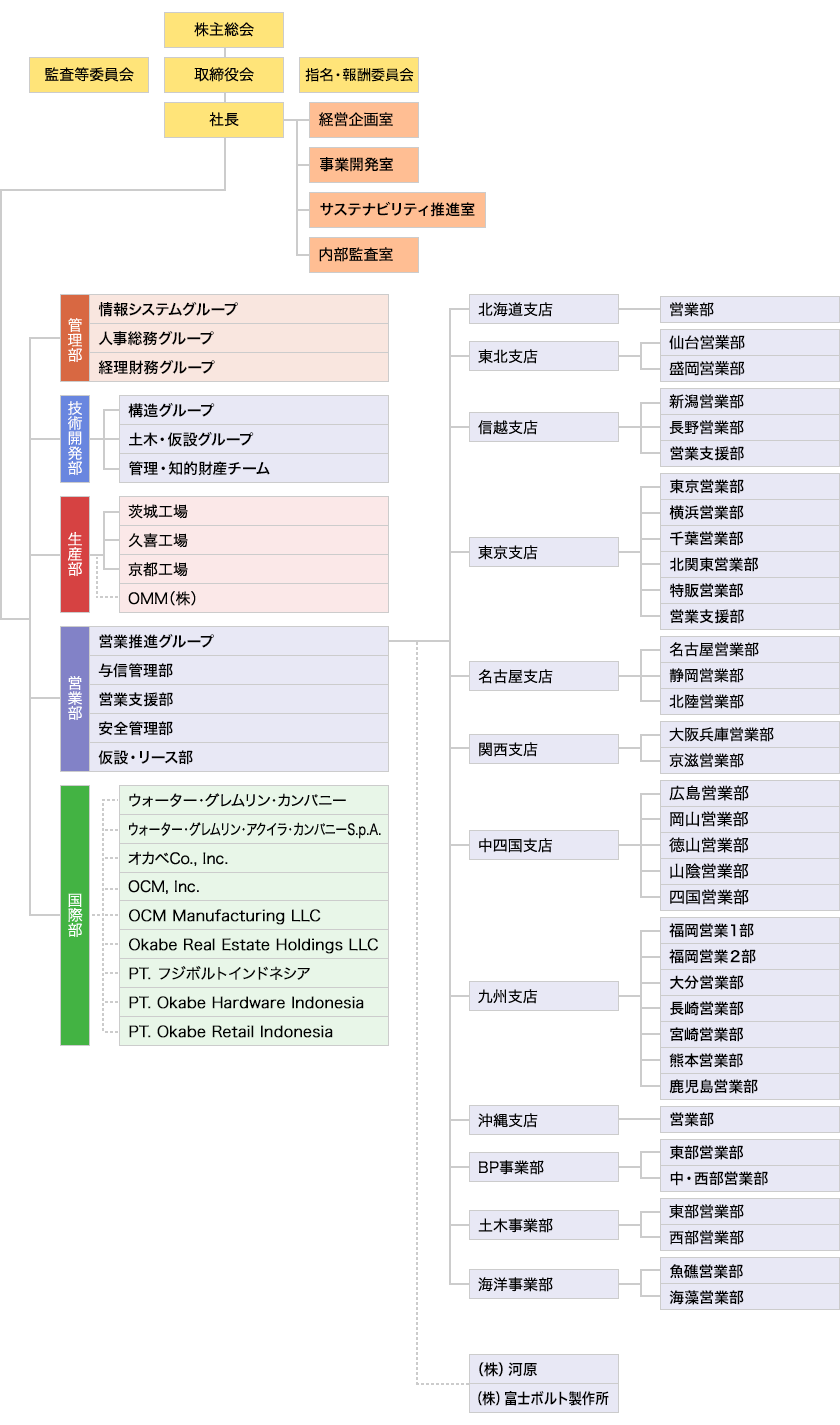Select Okabe Real Estate Holdings LLC row
840x1425 pixels.
point(254,944)
